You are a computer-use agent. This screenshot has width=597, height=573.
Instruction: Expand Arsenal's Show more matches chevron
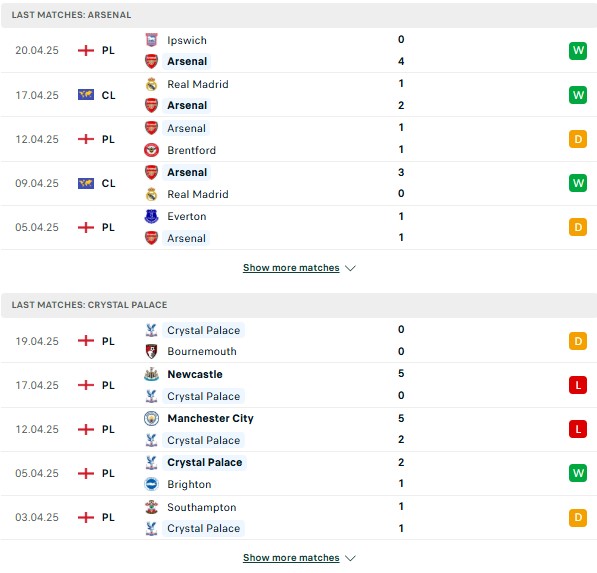pos(350,268)
